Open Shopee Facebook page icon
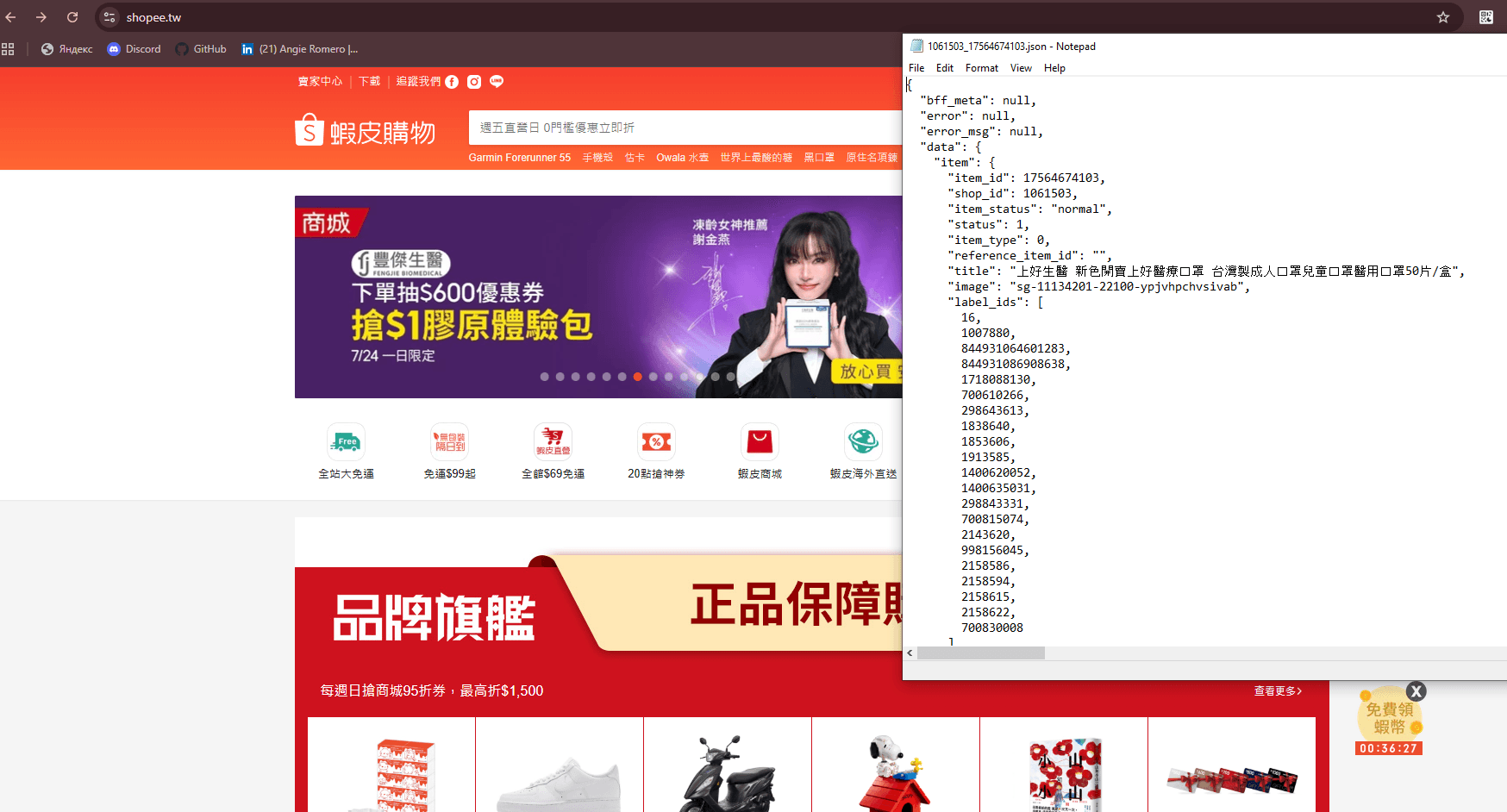This screenshot has width=1507, height=812. pos(452,82)
